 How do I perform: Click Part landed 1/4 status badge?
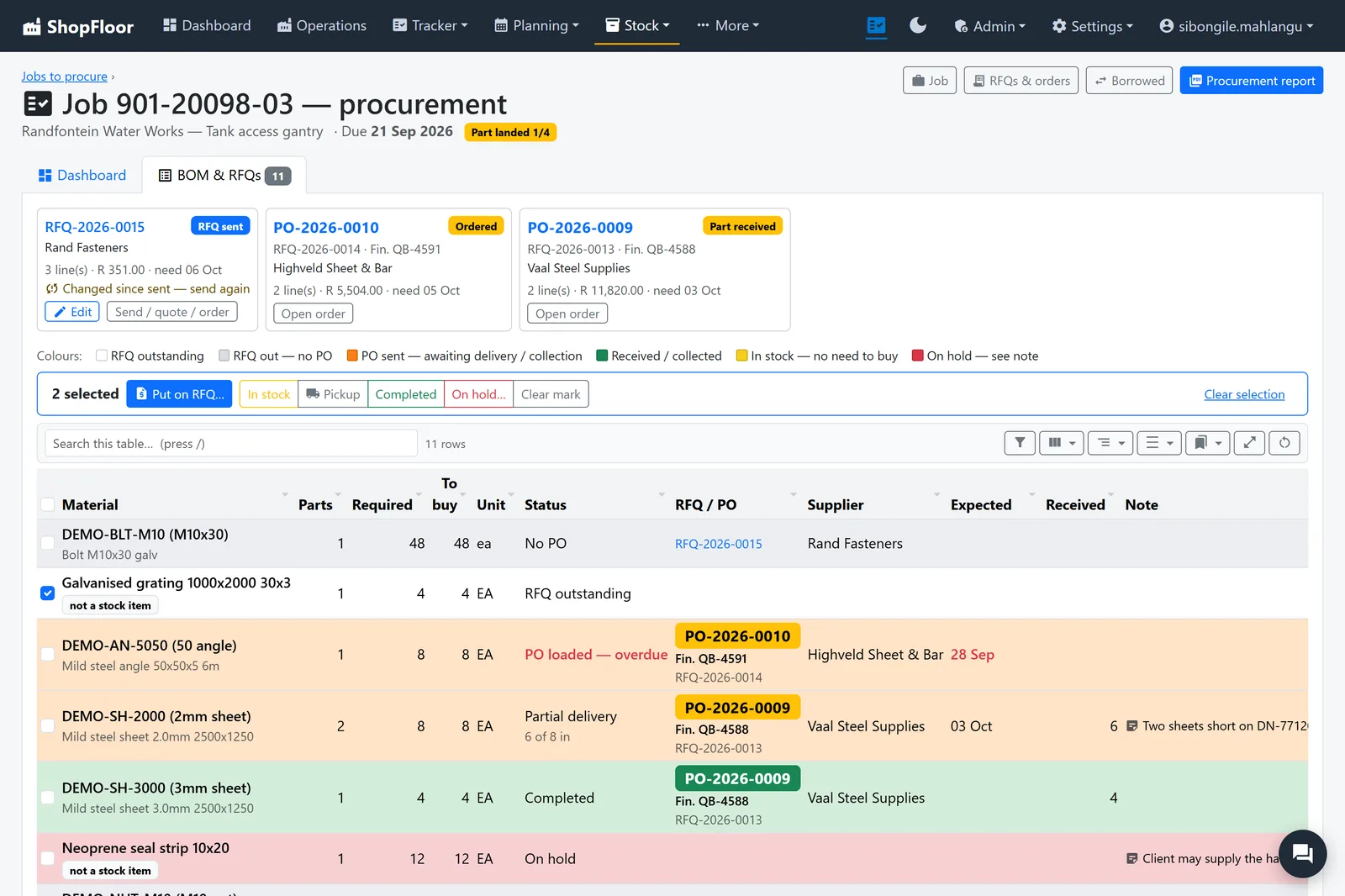click(x=510, y=132)
